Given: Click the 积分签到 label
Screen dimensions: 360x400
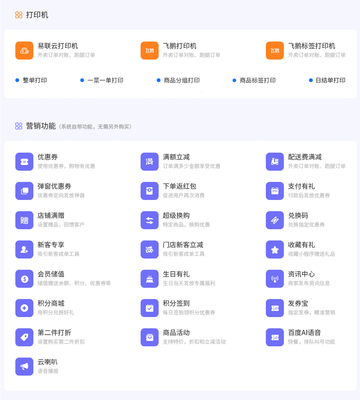Looking at the screenshot, I should (x=176, y=303).
